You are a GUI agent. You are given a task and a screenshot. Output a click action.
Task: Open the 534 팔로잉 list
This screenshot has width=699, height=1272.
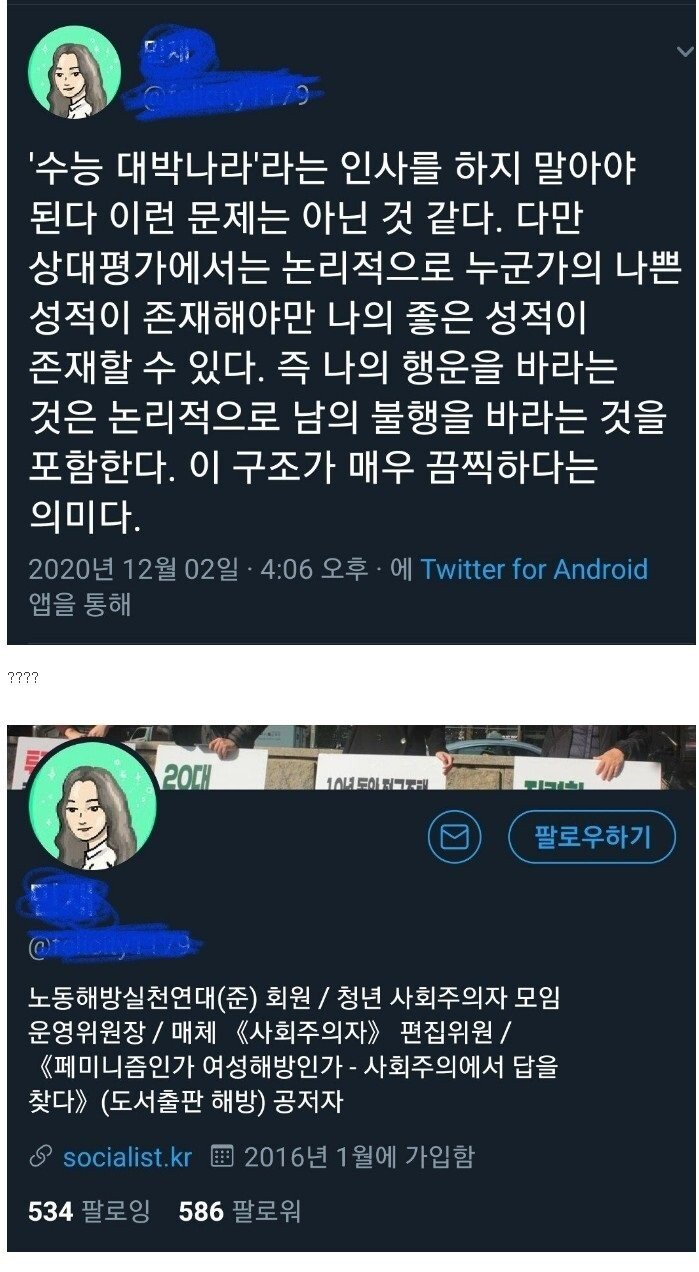88,1212
